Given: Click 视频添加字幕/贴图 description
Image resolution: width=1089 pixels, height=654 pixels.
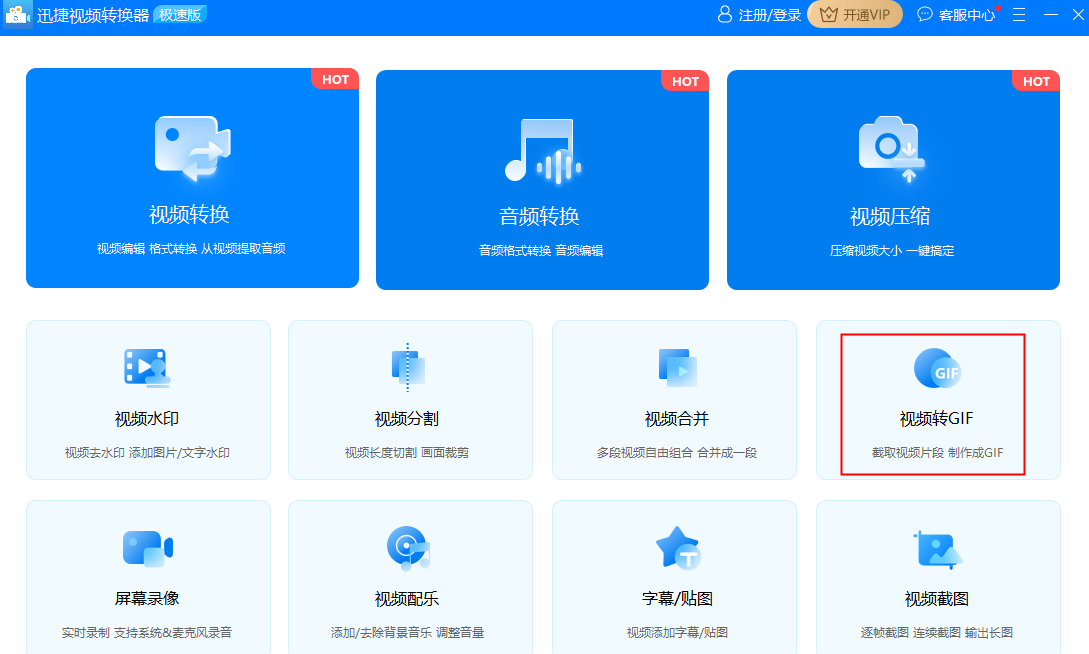Looking at the screenshot, I should (x=677, y=632).
